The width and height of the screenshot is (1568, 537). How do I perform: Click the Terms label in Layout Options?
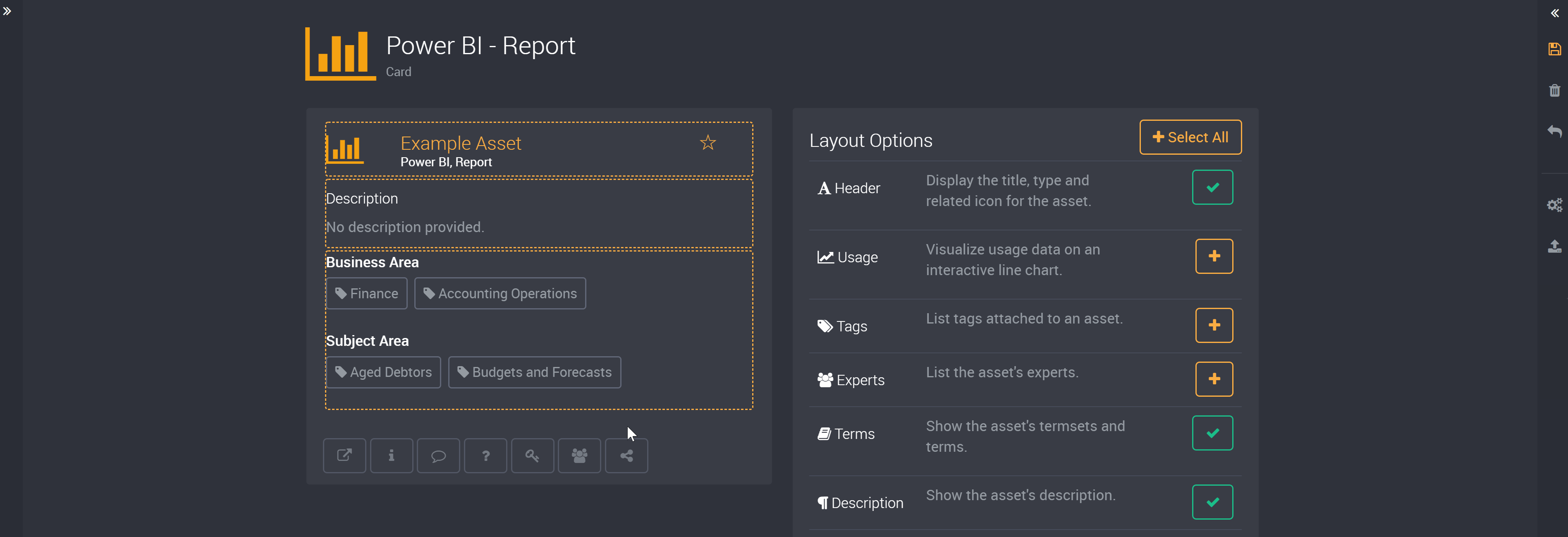pyautogui.click(x=846, y=434)
